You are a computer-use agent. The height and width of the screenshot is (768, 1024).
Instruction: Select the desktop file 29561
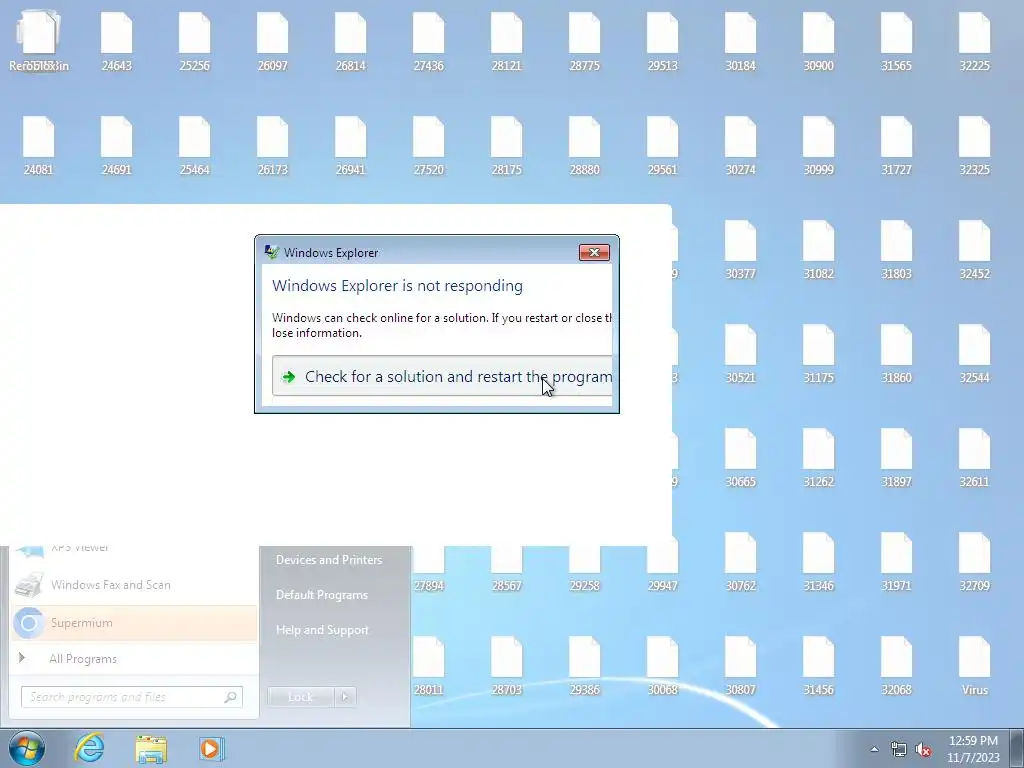click(663, 146)
